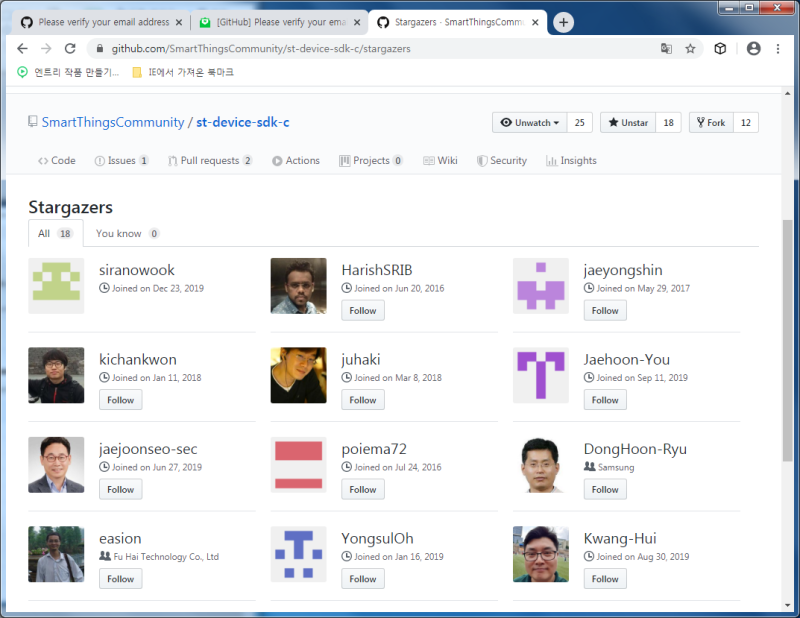Click the page scrollbar down arrow
Screen dimensions: 800x618
point(788,606)
